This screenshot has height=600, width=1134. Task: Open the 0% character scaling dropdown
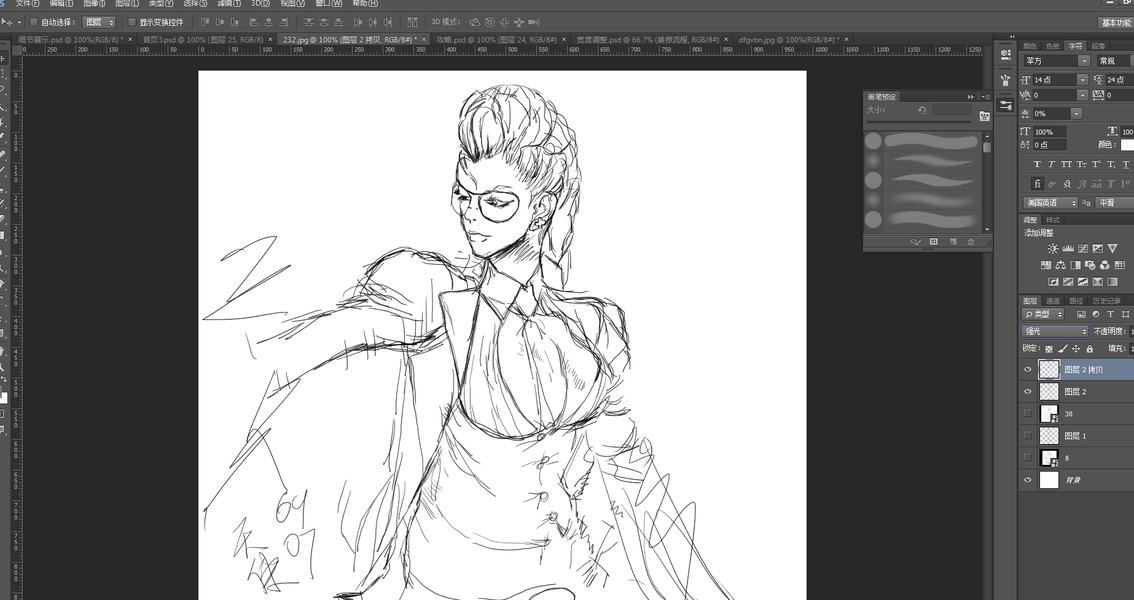[1077, 113]
